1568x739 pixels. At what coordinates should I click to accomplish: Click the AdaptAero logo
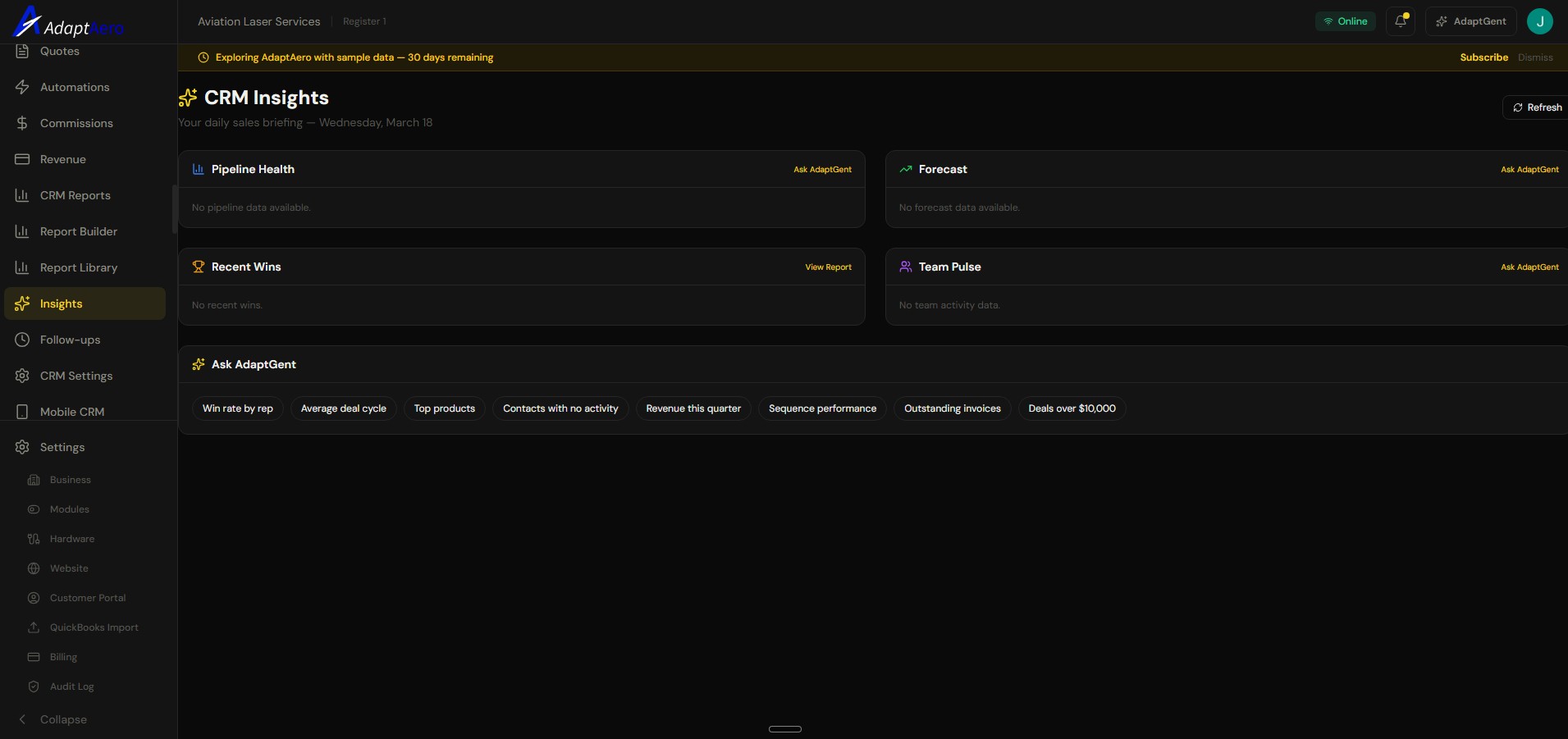pos(68,22)
